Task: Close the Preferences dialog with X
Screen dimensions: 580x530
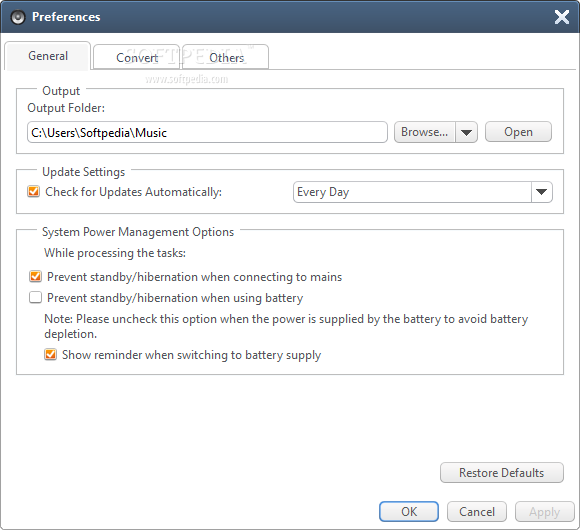Action: [562, 17]
